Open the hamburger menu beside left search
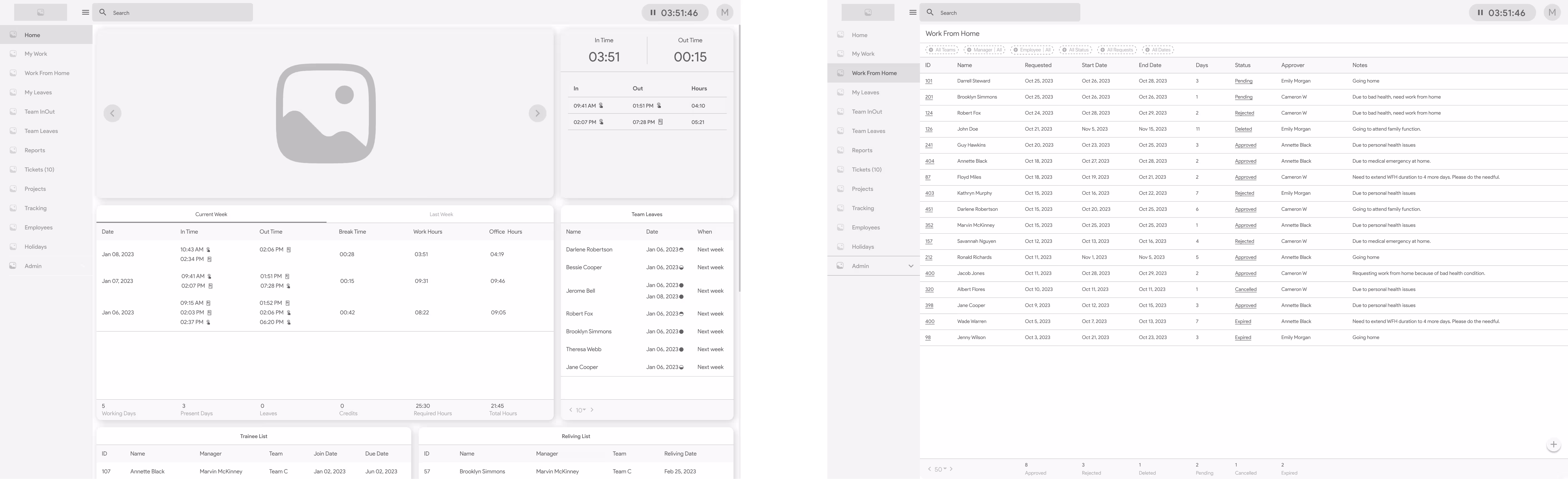This screenshot has height=479, width=1568. click(x=85, y=12)
